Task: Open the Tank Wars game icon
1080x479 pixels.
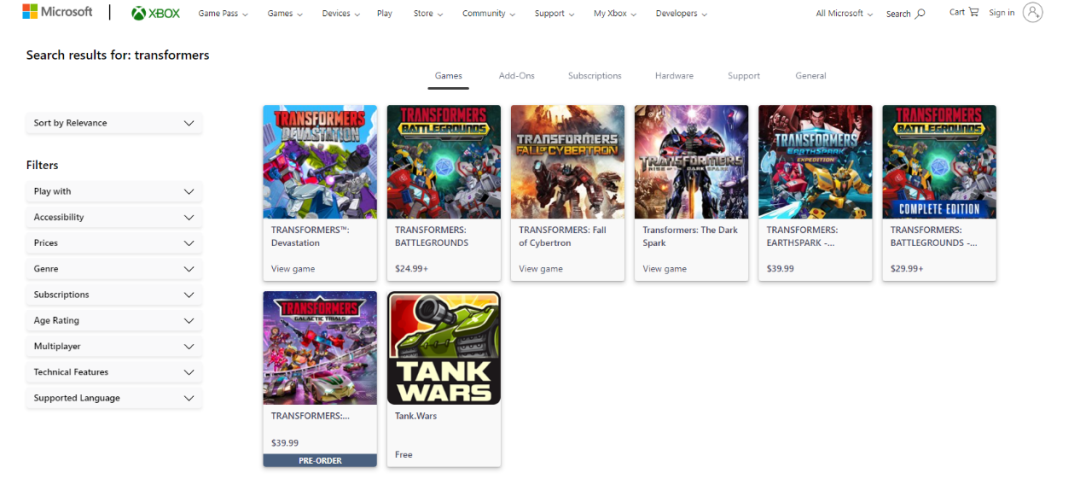Action: tap(444, 347)
